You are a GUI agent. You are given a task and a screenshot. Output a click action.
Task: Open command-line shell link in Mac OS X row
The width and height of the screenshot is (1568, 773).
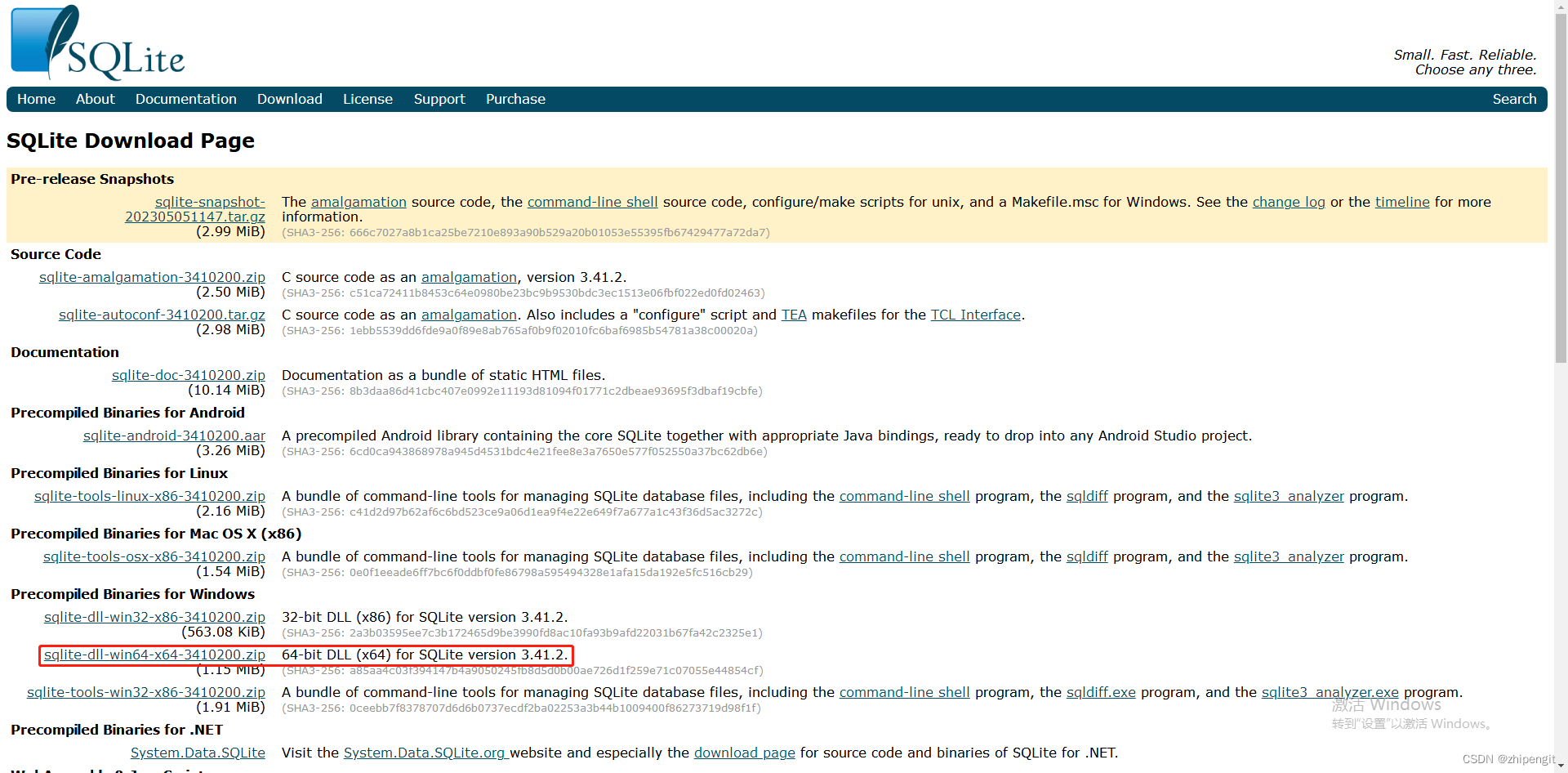(904, 556)
